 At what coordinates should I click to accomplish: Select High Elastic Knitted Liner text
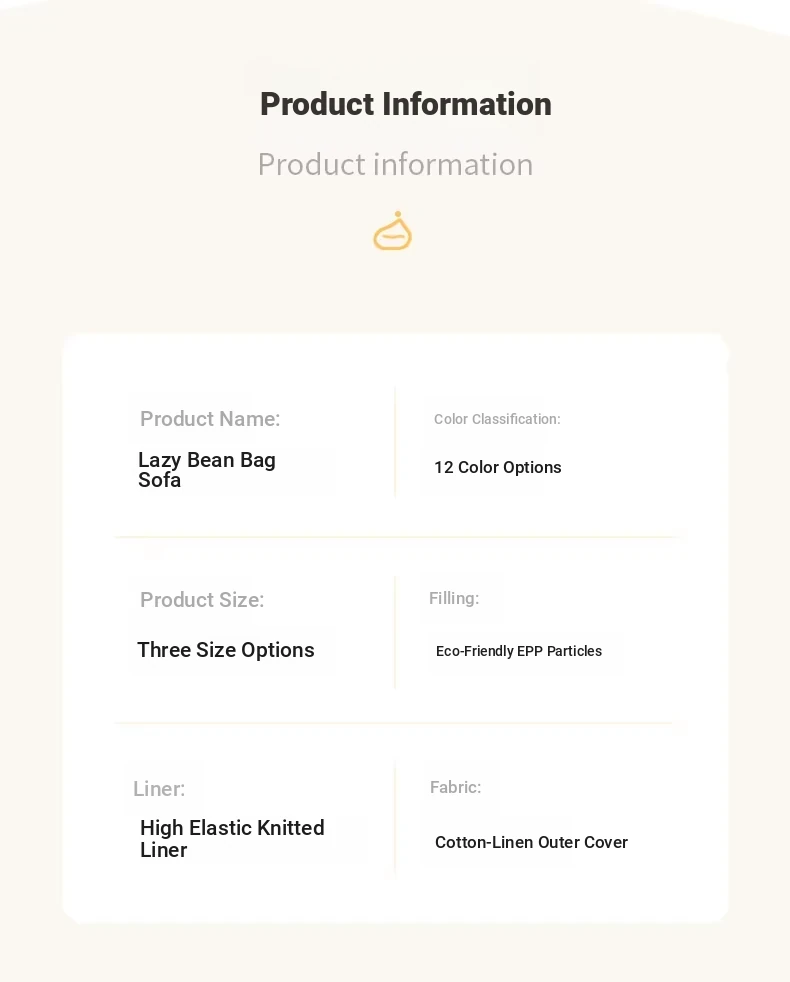(232, 839)
